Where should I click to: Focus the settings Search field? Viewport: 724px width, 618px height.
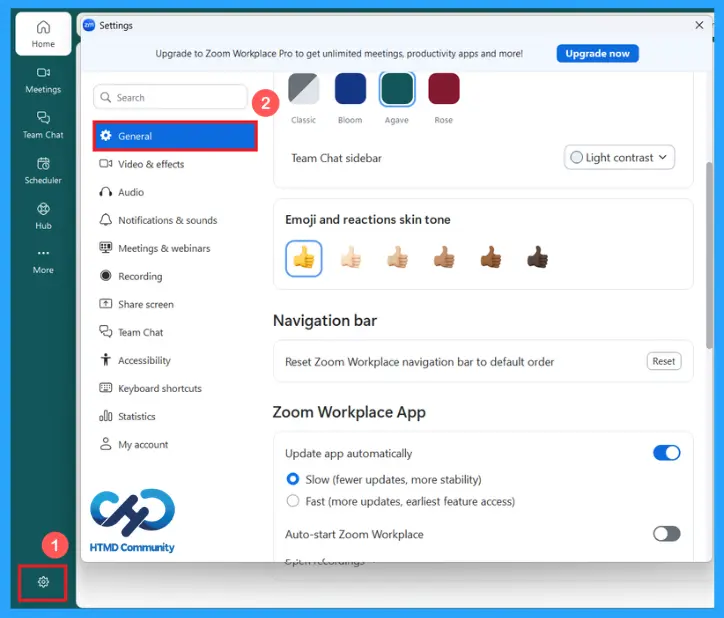(170, 97)
